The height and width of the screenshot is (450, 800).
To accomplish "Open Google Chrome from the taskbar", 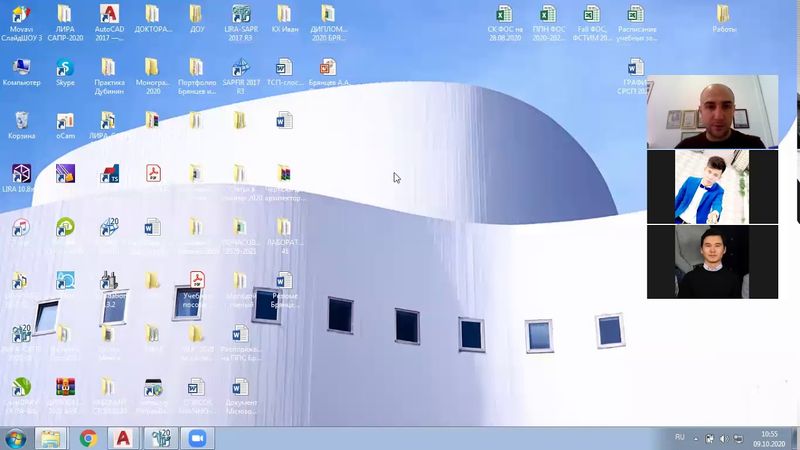I will coord(88,438).
